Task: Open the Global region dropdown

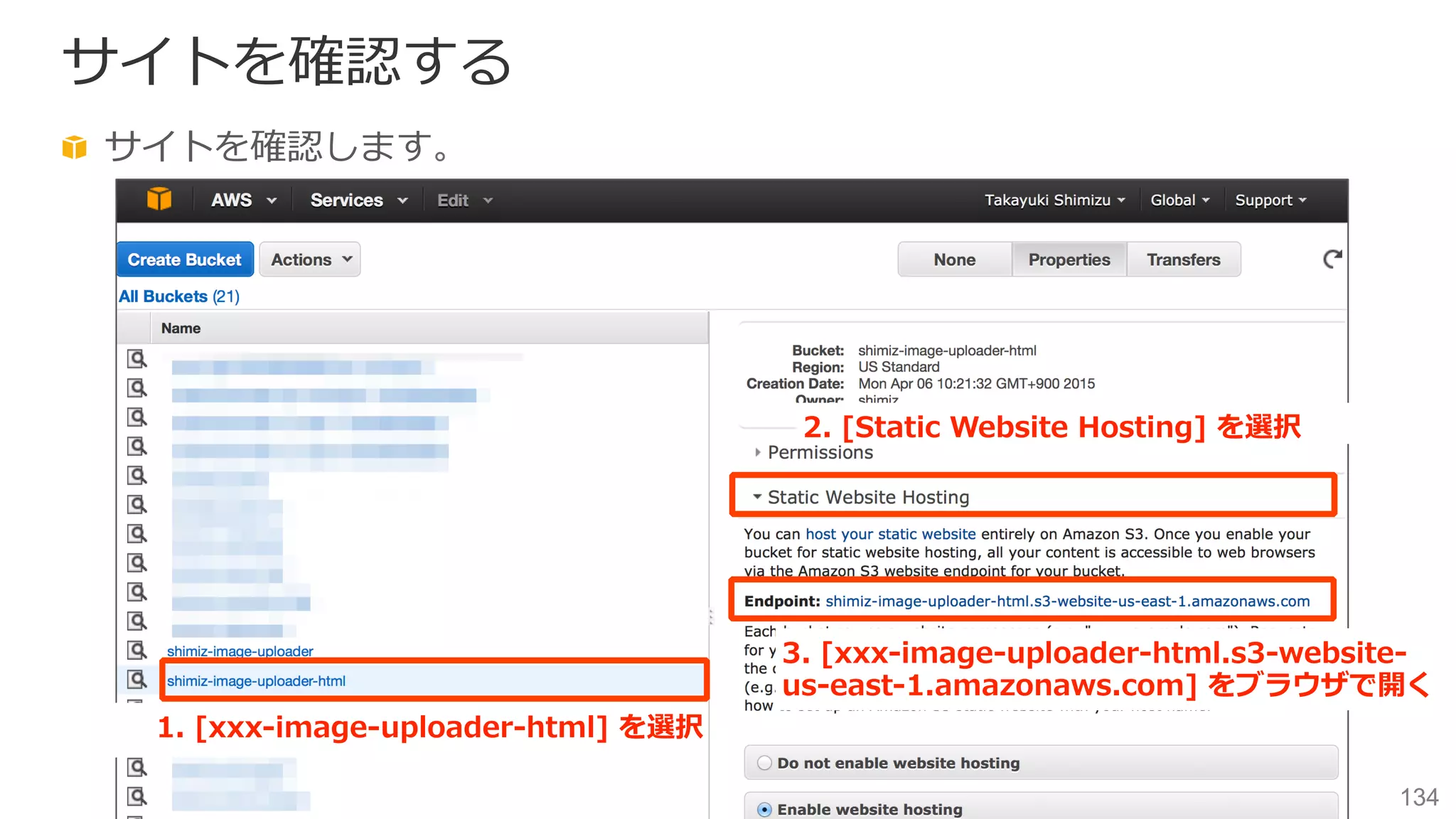Action: coord(1180,200)
